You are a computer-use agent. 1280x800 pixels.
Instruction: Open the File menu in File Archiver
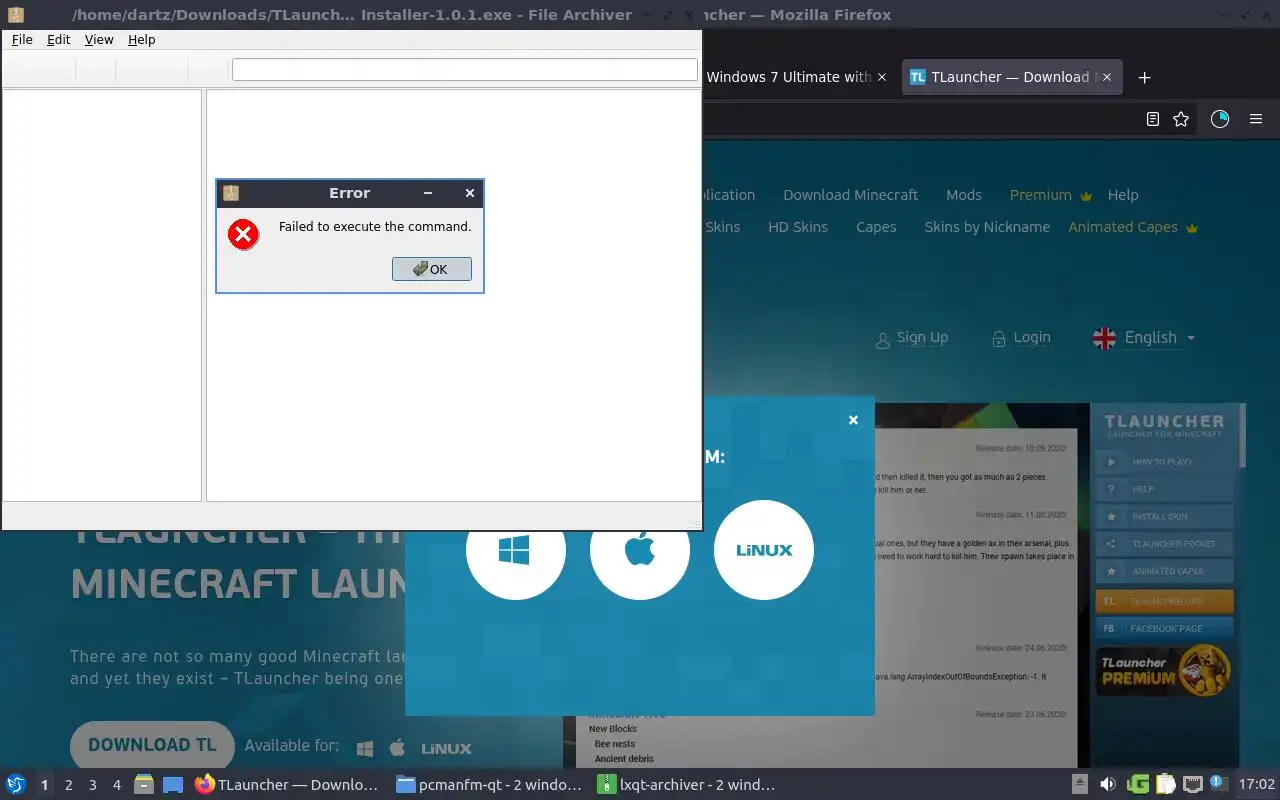pos(22,39)
